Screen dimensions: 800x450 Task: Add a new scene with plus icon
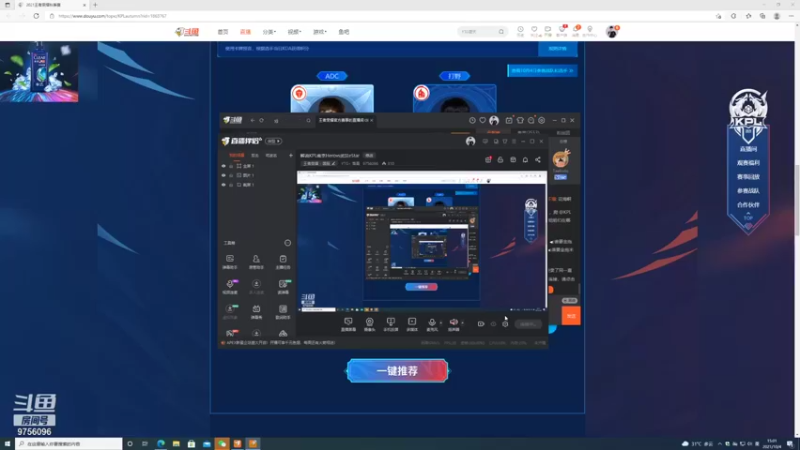point(291,155)
